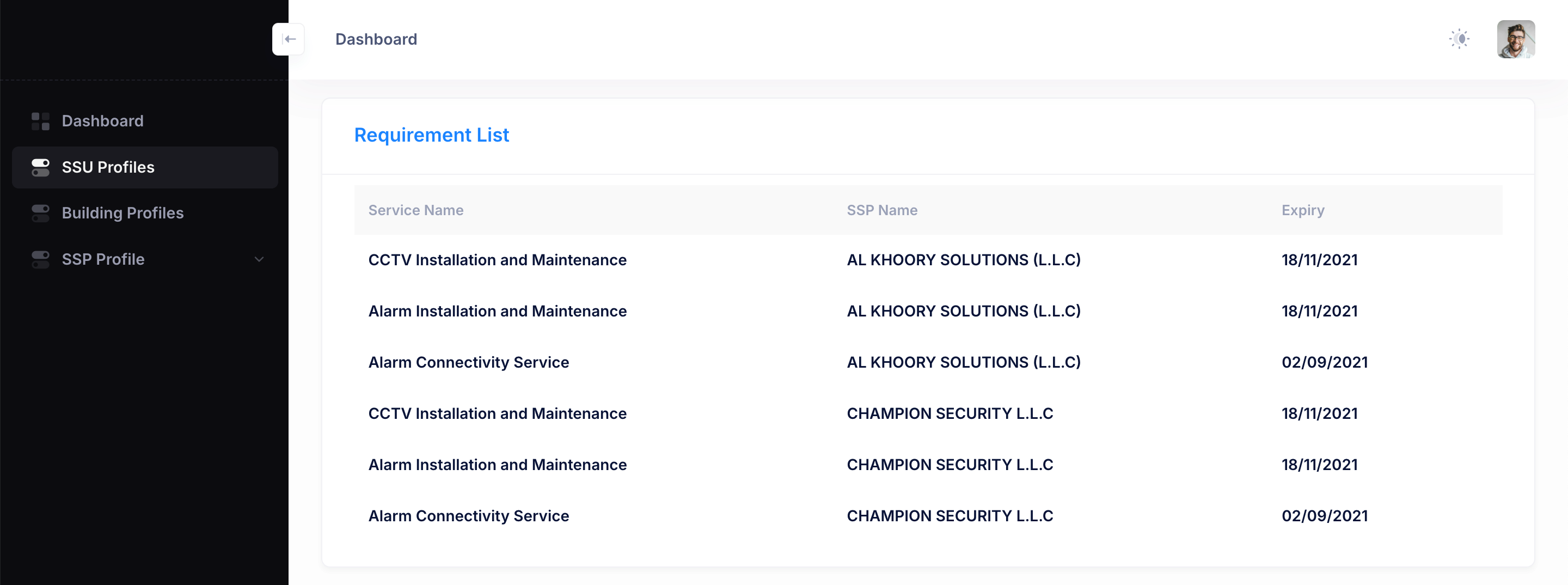This screenshot has width=1568, height=585.
Task: Open the Requirement List heading link
Action: click(x=432, y=135)
